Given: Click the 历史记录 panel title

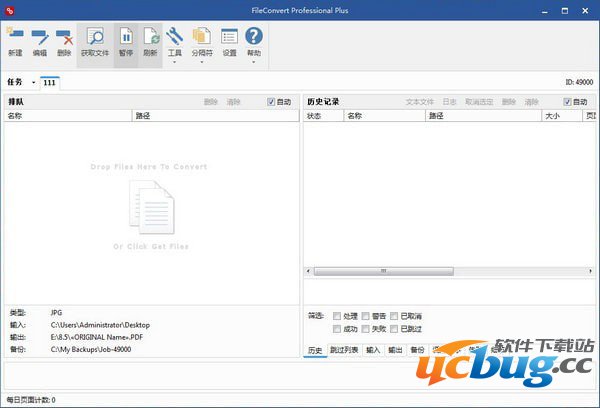Looking at the screenshot, I should click(323, 102).
